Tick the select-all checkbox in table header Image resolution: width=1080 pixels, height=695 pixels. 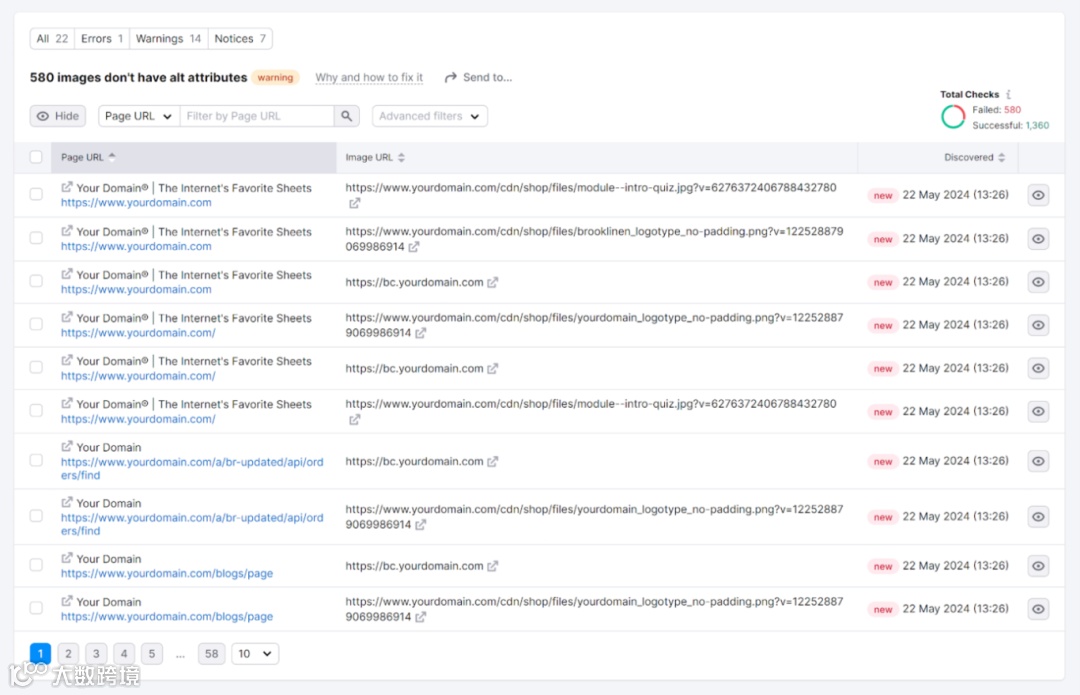click(36, 157)
